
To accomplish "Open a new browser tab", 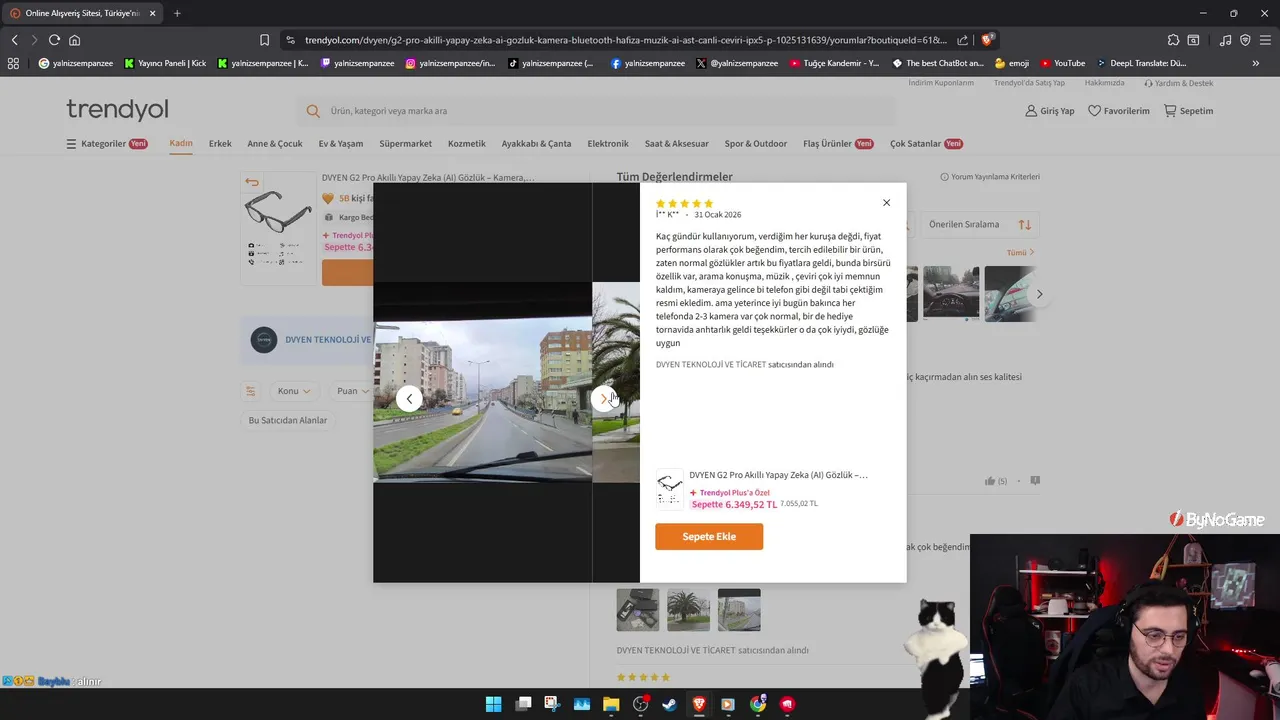I will coord(177,13).
